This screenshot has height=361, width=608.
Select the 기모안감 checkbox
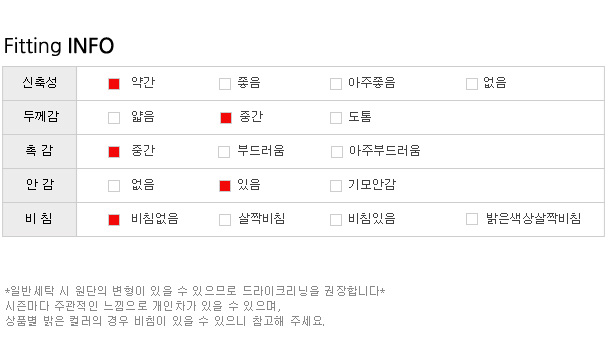pyautogui.click(x=336, y=186)
